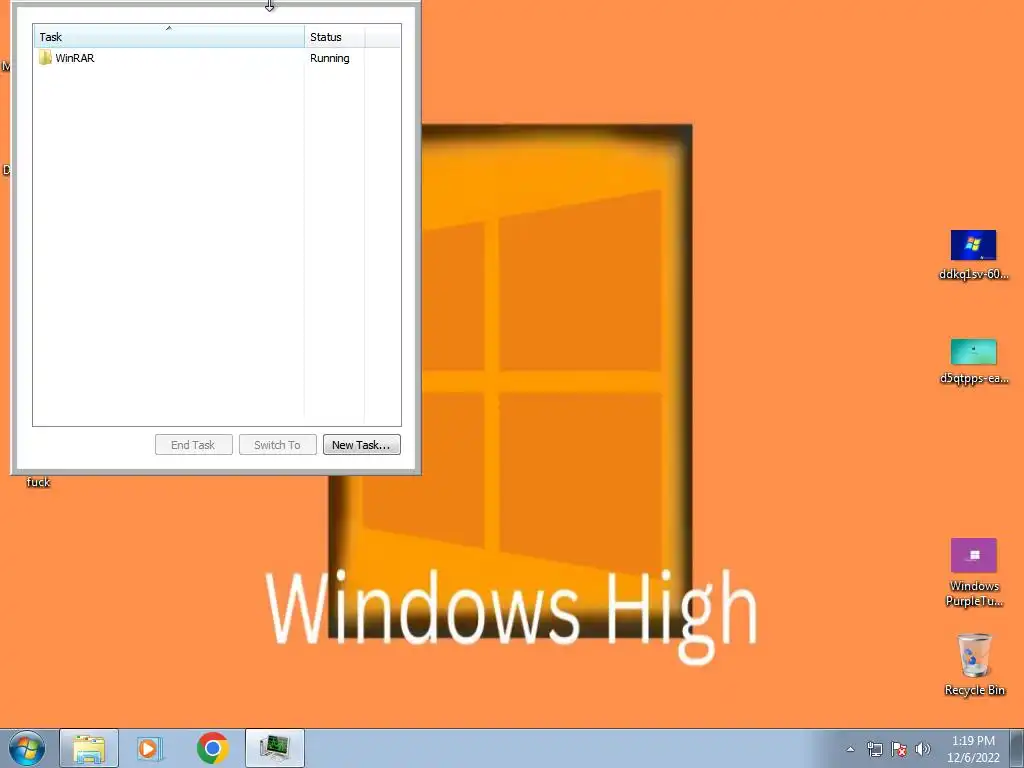The image size is (1024, 768).
Task: Select the WinRAR task row
Action: [x=217, y=58]
